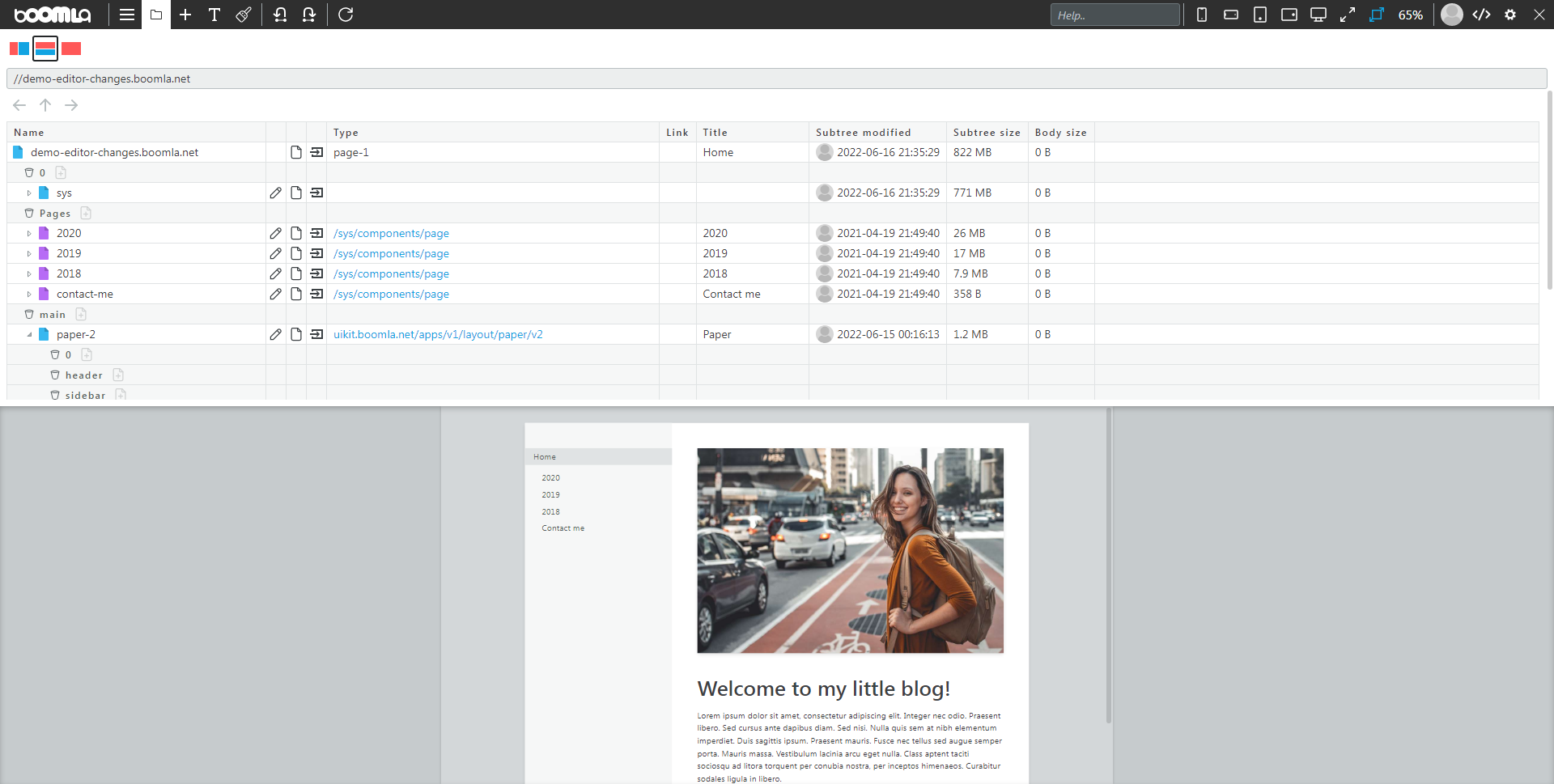Toggle edit mode on the paper-2 row
Screen dimensions: 1554x784
point(276,333)
